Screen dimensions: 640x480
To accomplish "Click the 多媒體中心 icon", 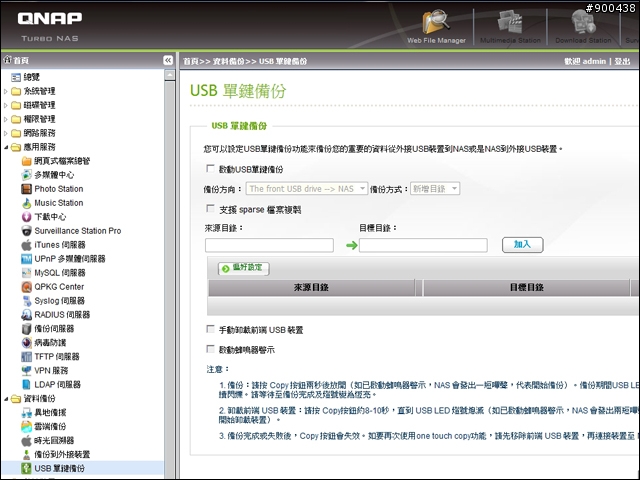I will (27, 175).
